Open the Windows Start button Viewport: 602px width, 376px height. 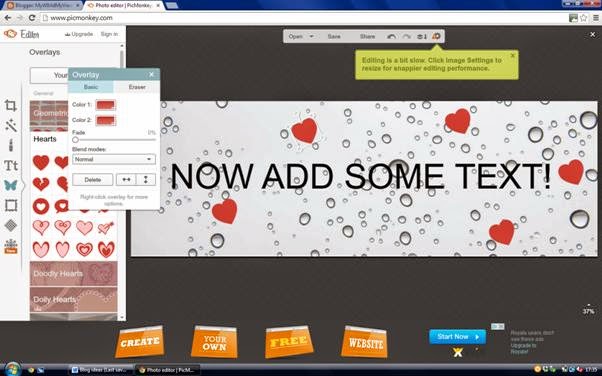coord(12,369)
